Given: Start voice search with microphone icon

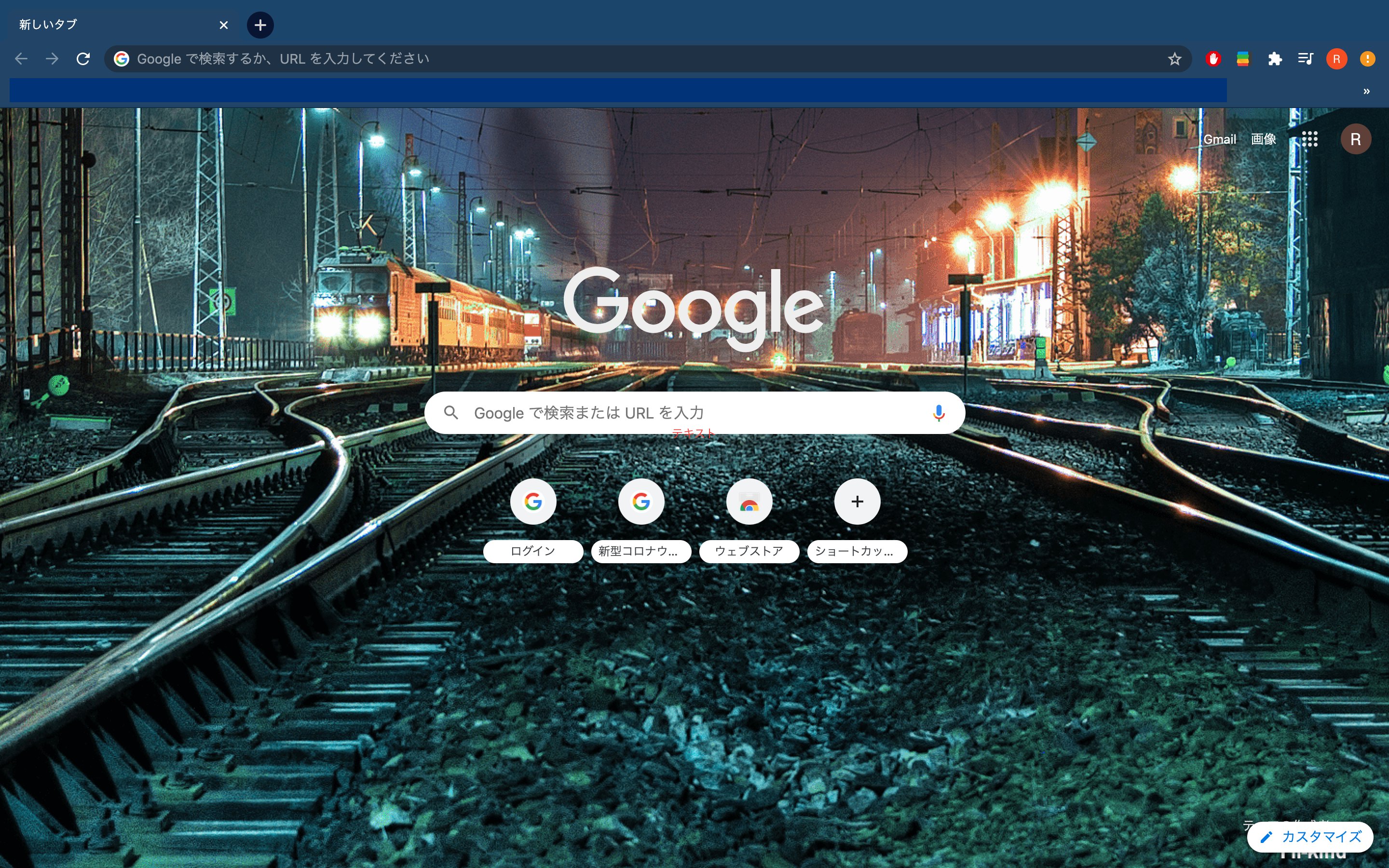Looking at the screenshot, I should [939, 413].
